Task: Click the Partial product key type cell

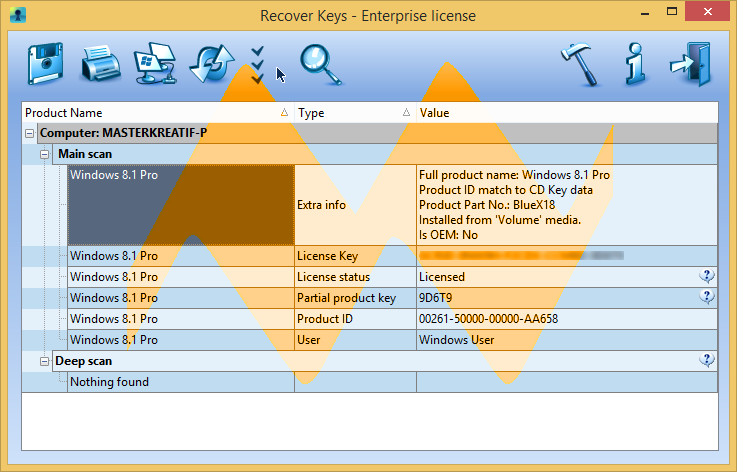Action: [x=355, y=298]
